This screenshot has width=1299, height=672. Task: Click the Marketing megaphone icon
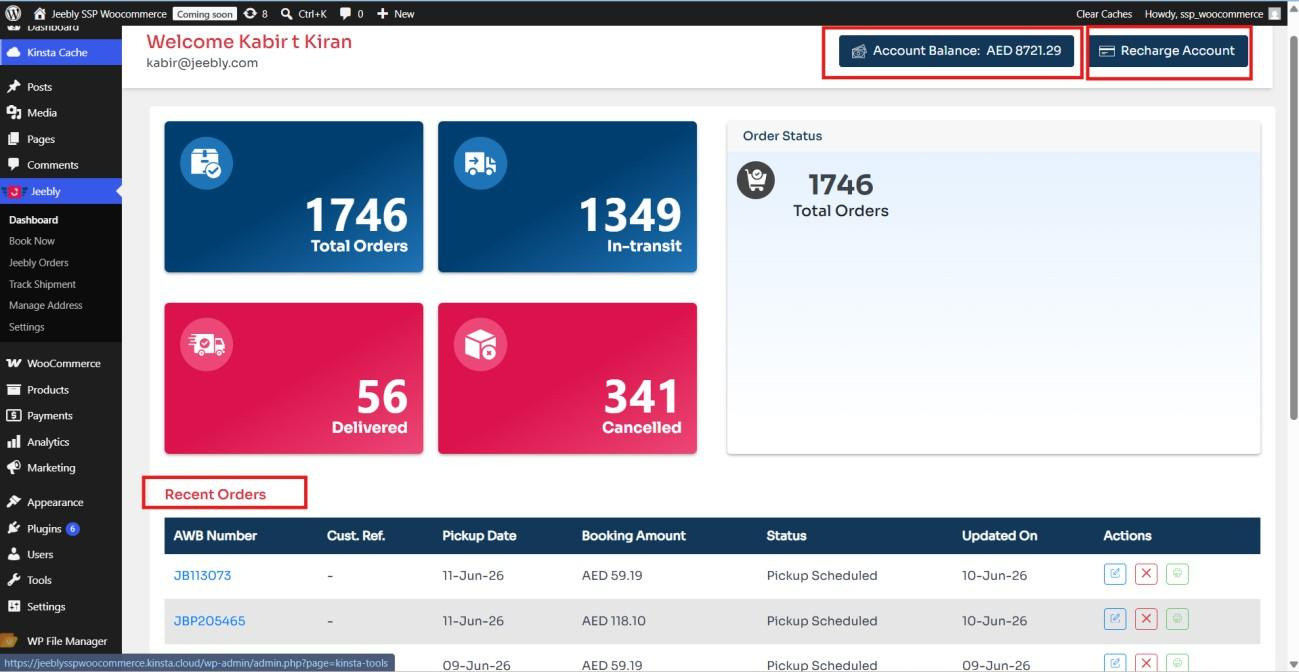tap(14, 468)
